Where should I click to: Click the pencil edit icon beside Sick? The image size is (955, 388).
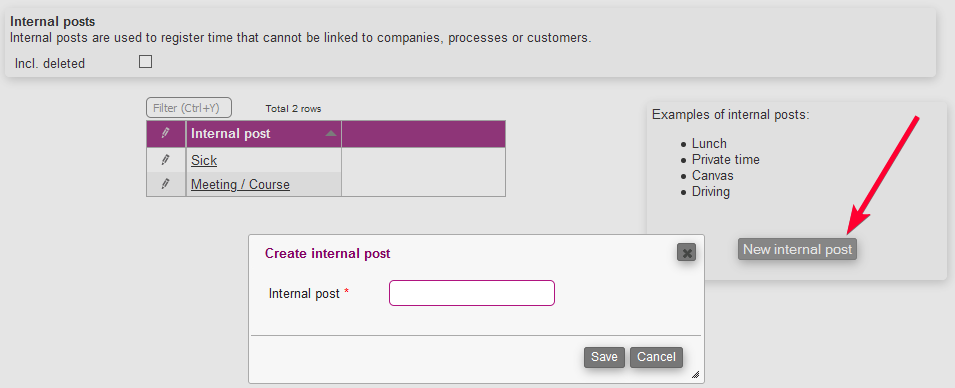coord(165,160)
